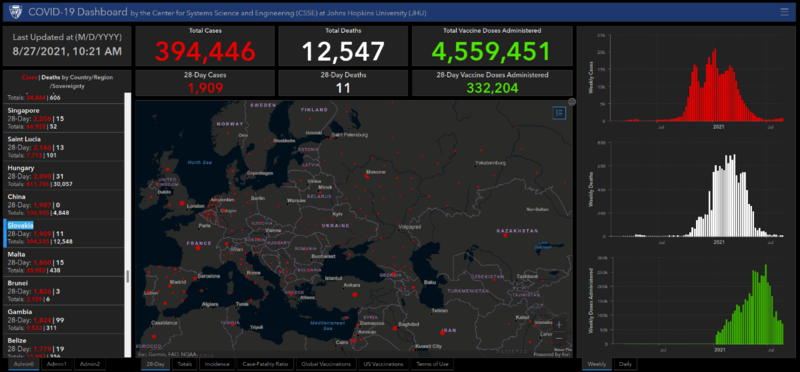Viewport: 800px width, 372px height.
Task: Open the Case-Fatality Ratio tab
Action: pyautogui.click(x=265, y=364)
